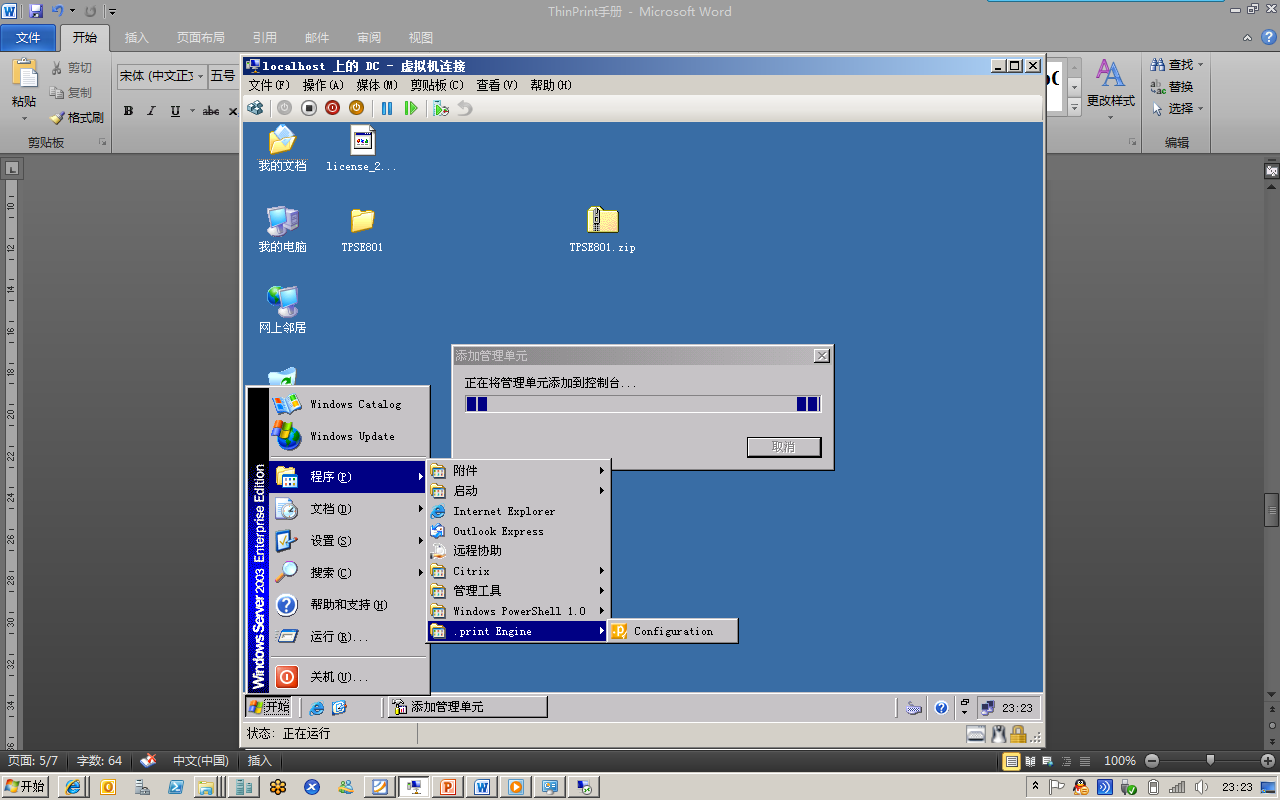Switch to Word 页面布局 ribbon tab
Image resolution: width=1280 pixels, height=800 pixels.
click(x=201, y=38)
